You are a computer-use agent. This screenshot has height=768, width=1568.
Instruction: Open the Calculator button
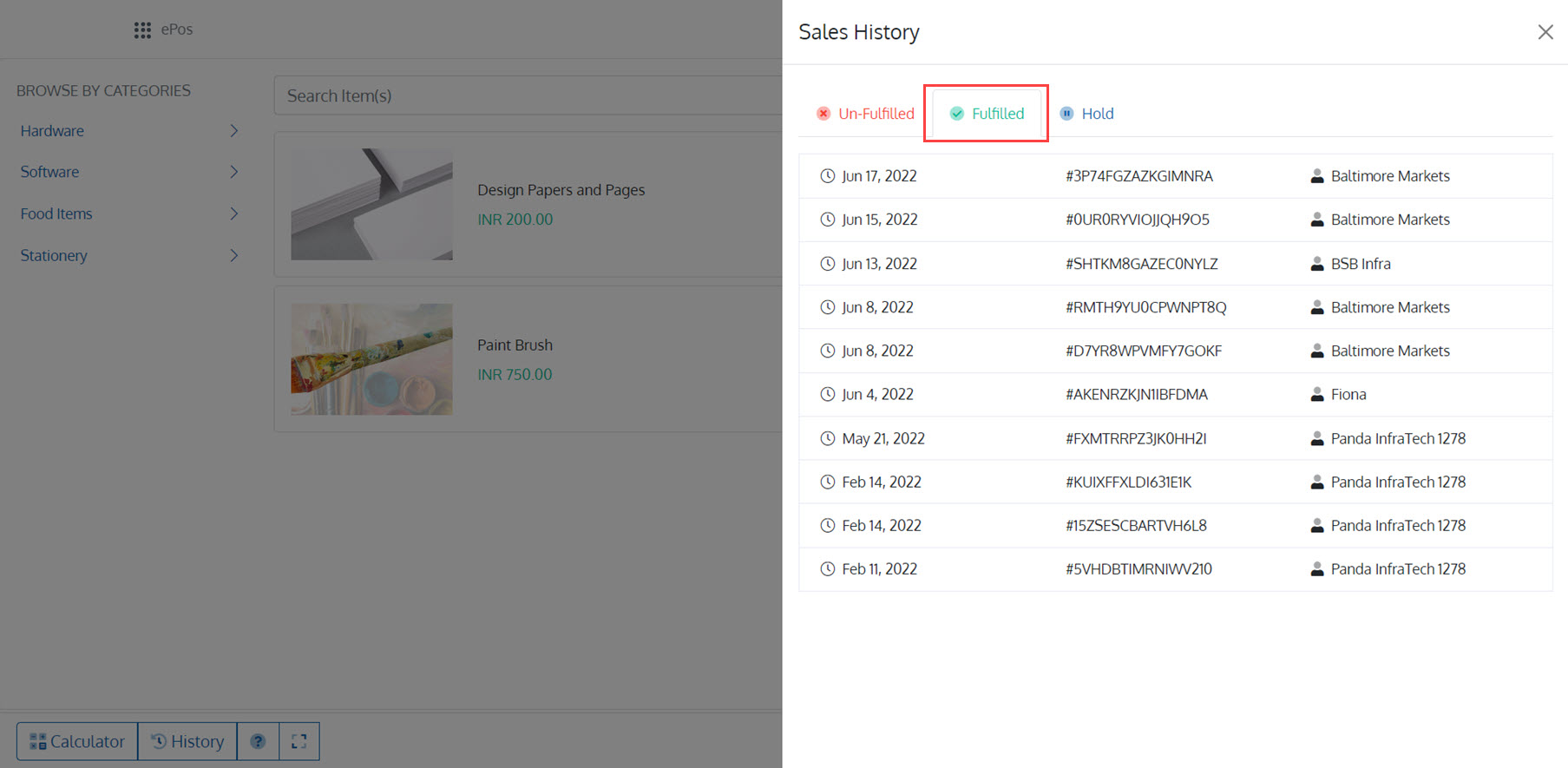point(77,741)
